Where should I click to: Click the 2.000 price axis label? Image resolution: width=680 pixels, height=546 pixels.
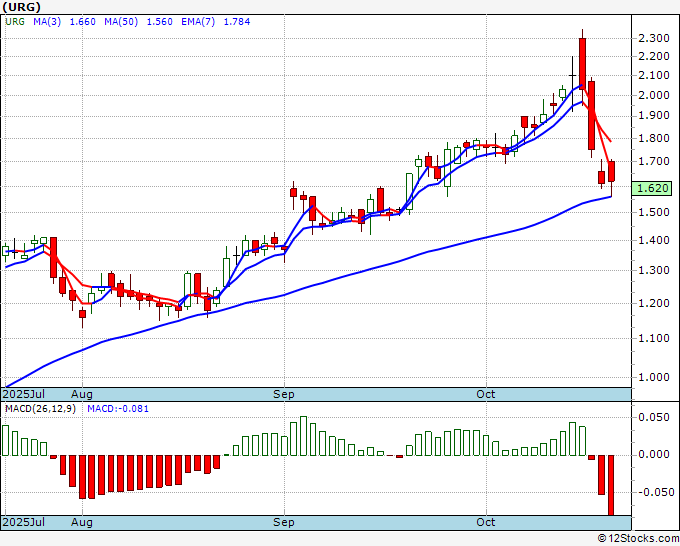tap(654, 95)
